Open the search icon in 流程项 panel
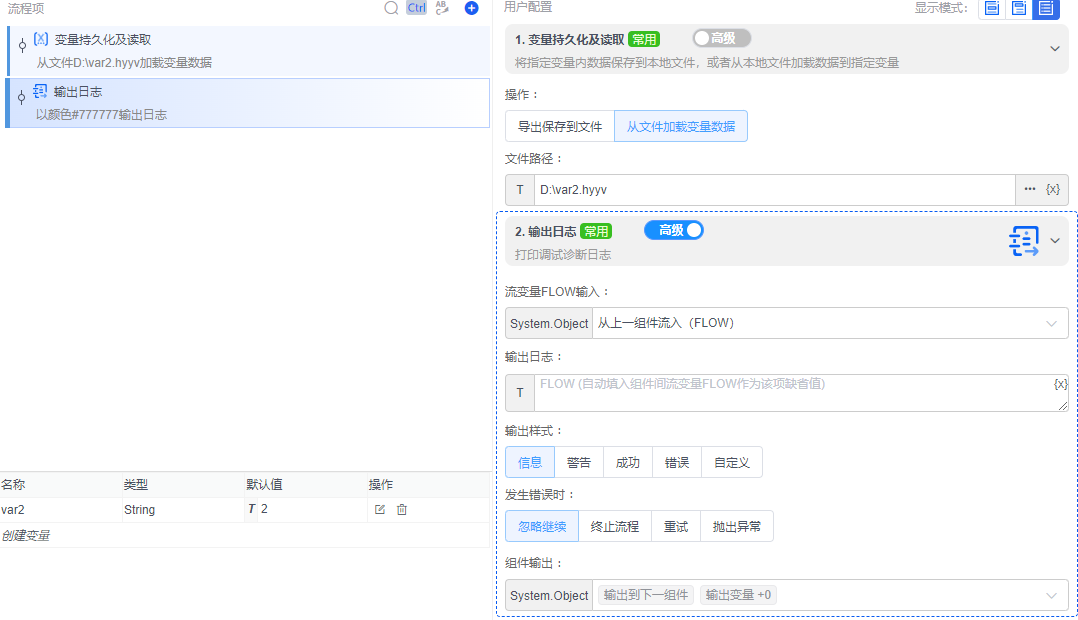1078x620 pixels. pyautogui.click(x=390, y=8)
